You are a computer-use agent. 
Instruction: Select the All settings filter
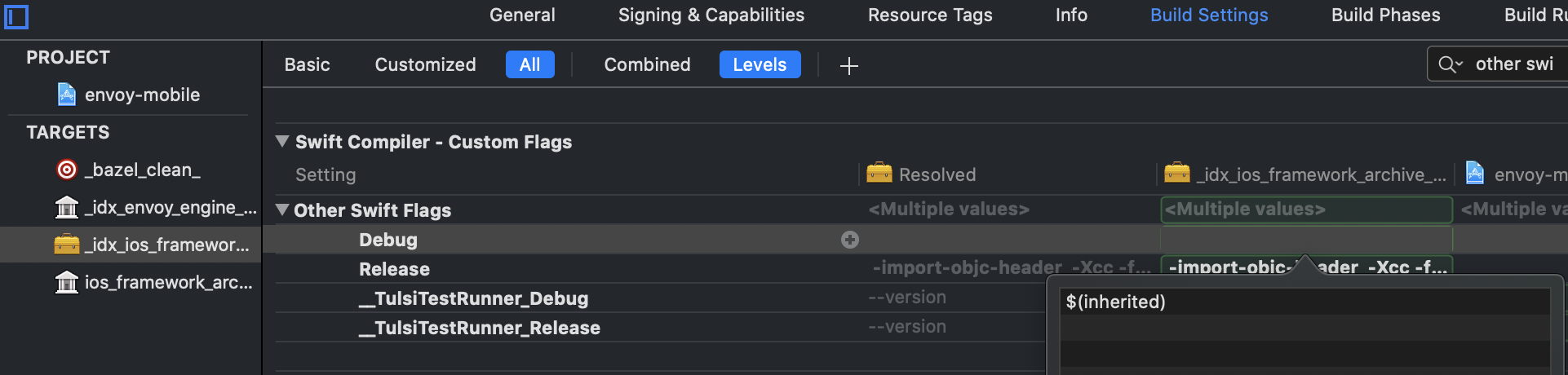529,64
